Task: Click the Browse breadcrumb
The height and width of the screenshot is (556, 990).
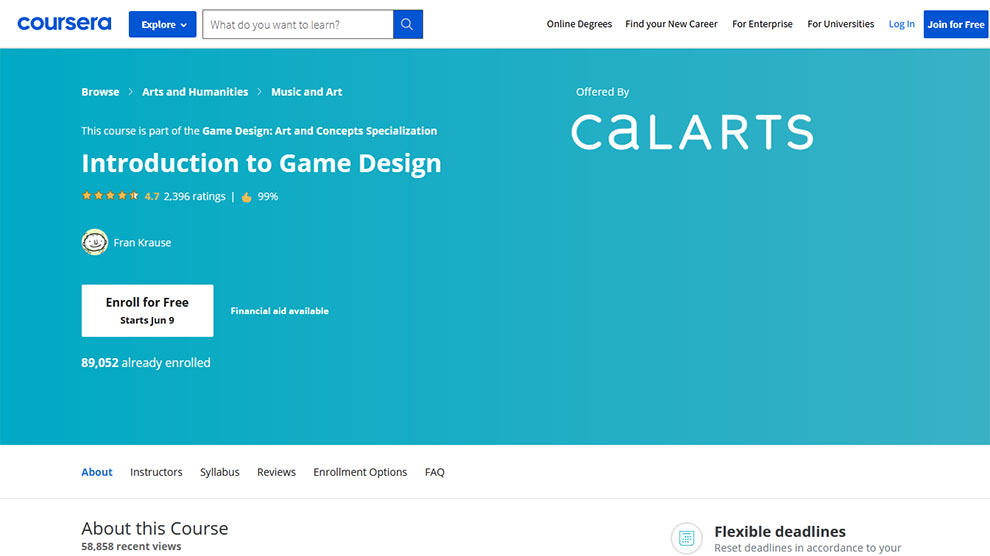Action: pyautogui.click(x=100, y=92)
